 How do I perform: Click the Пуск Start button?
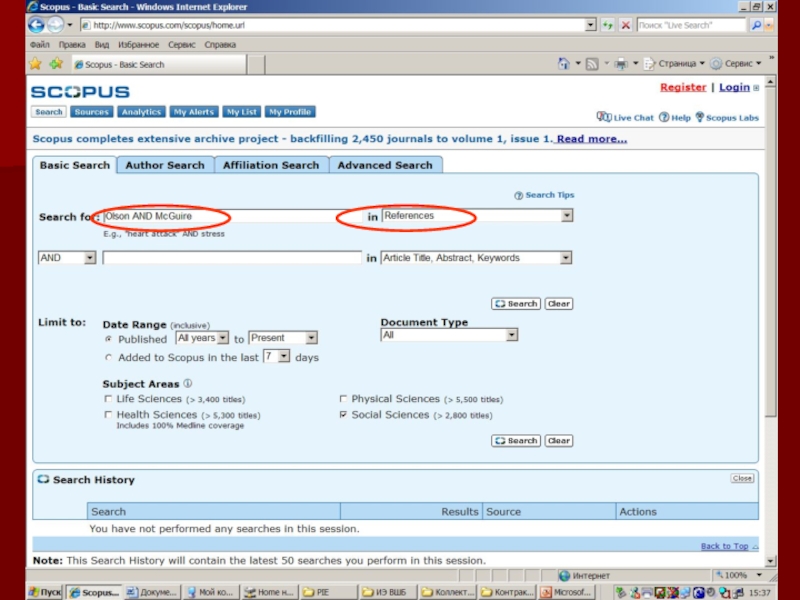pos(44,592)
